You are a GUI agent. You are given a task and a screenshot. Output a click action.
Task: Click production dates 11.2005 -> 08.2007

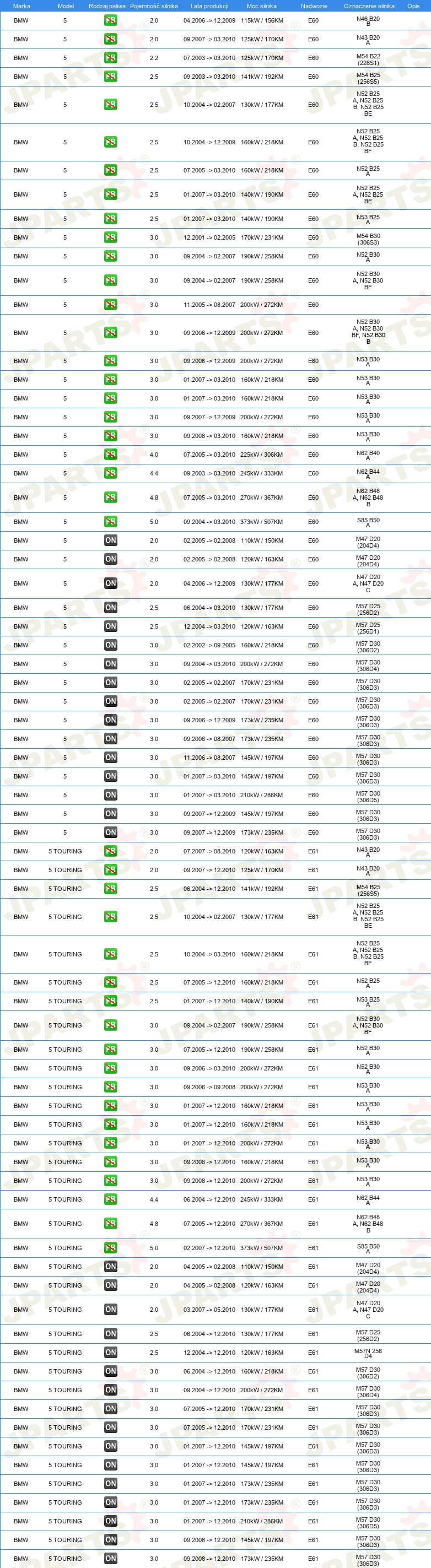click(209, 305)
